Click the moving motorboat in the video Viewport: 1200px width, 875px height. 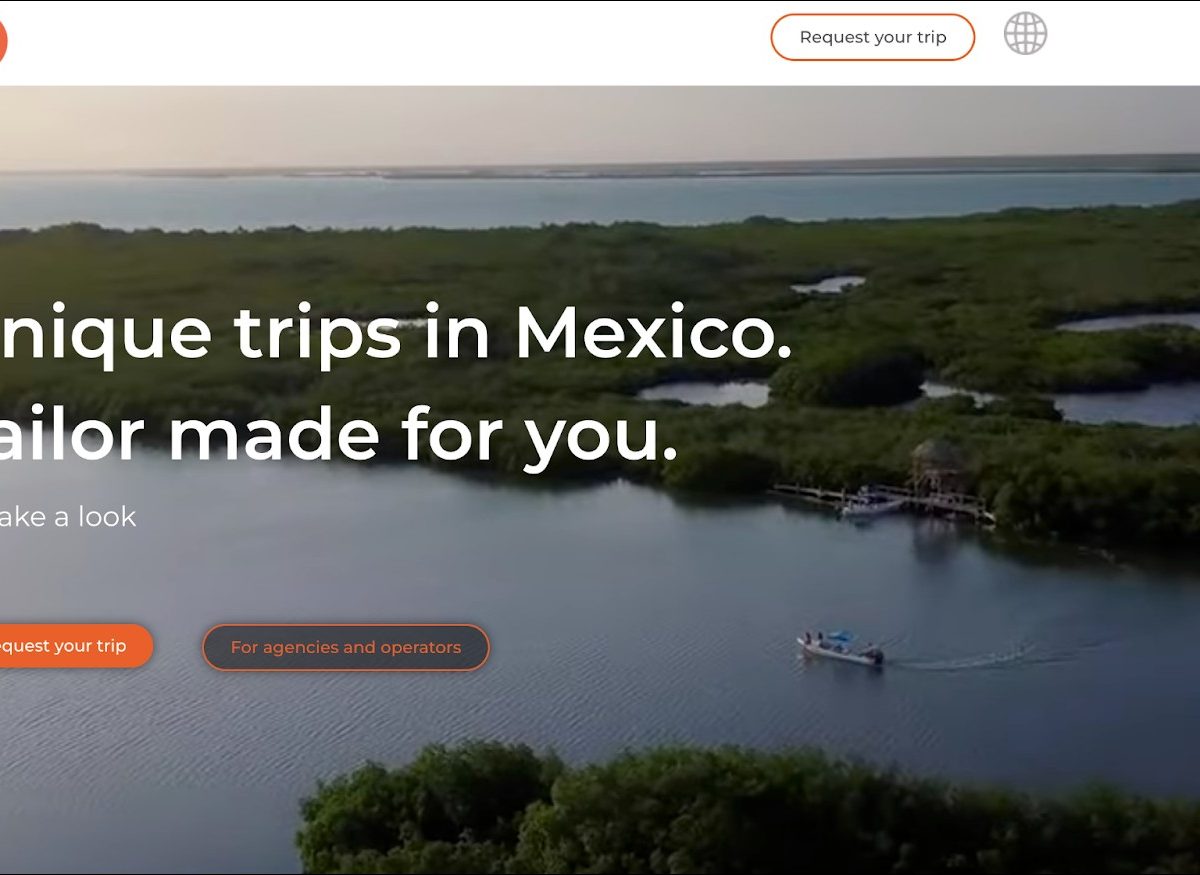[840, 648]
